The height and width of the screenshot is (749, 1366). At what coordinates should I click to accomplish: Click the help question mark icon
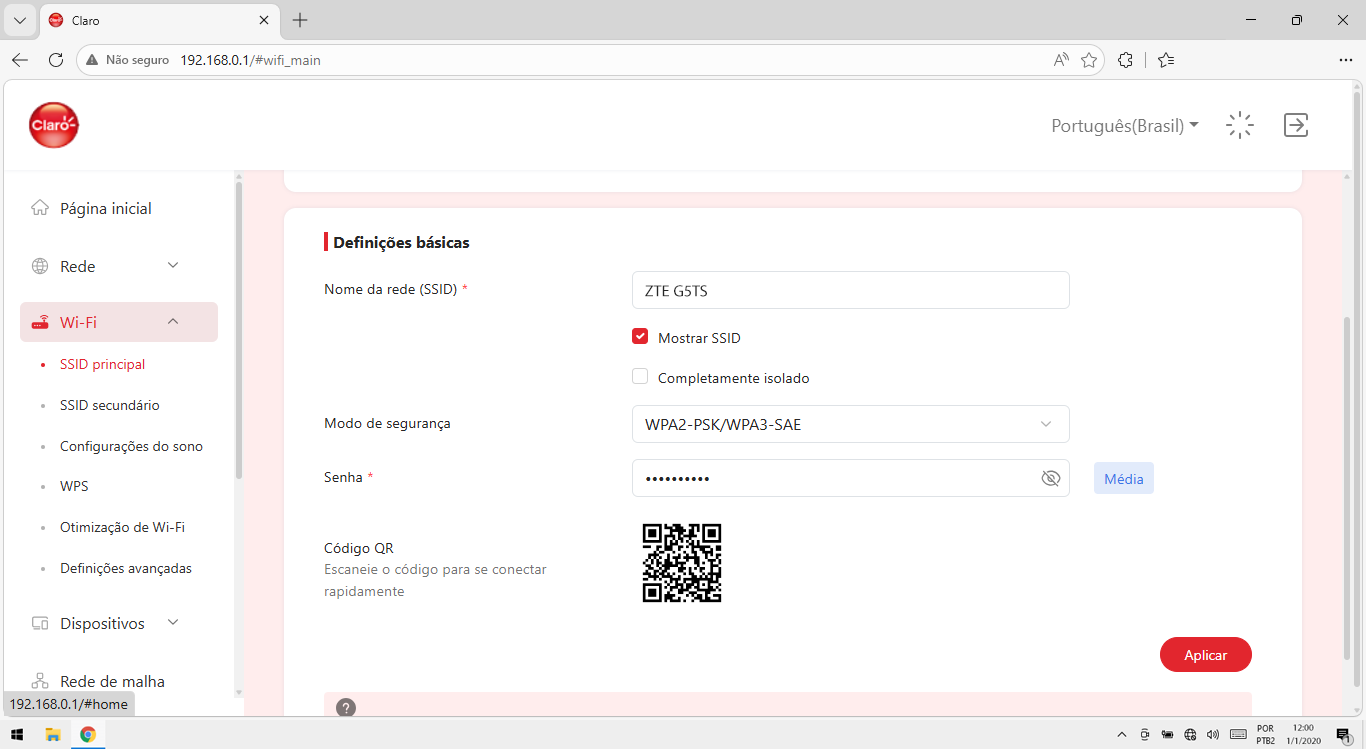346,708
